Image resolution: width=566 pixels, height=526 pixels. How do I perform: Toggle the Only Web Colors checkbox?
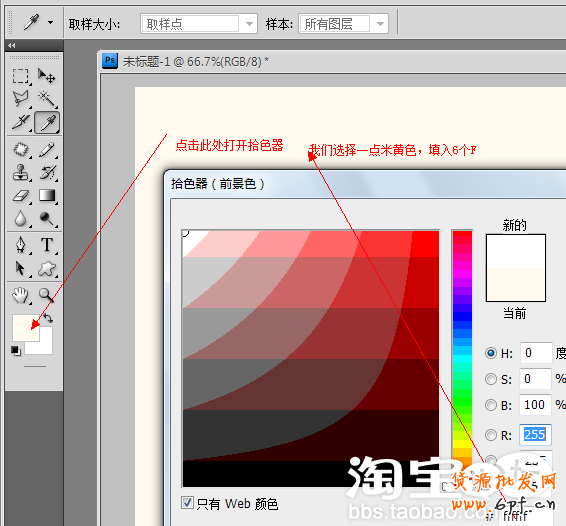187,503
